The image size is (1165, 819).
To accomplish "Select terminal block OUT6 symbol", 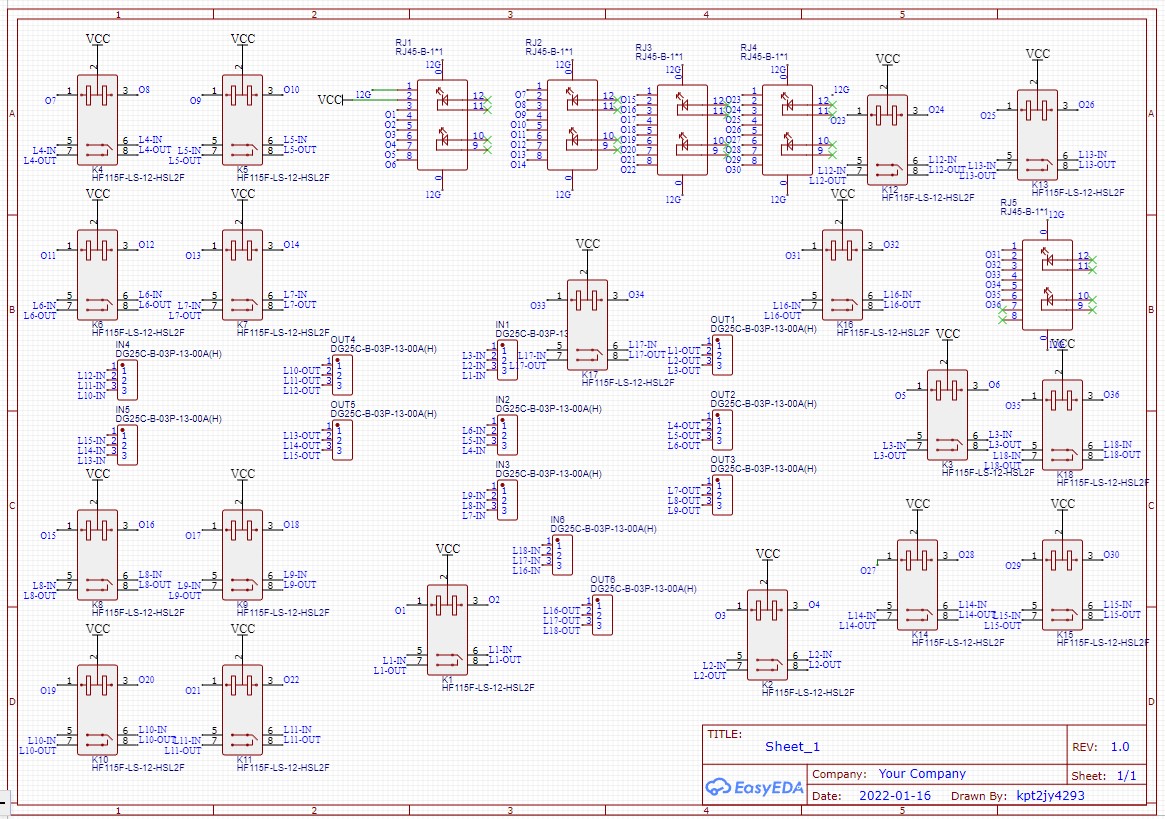I will click(x=603, y=615).
